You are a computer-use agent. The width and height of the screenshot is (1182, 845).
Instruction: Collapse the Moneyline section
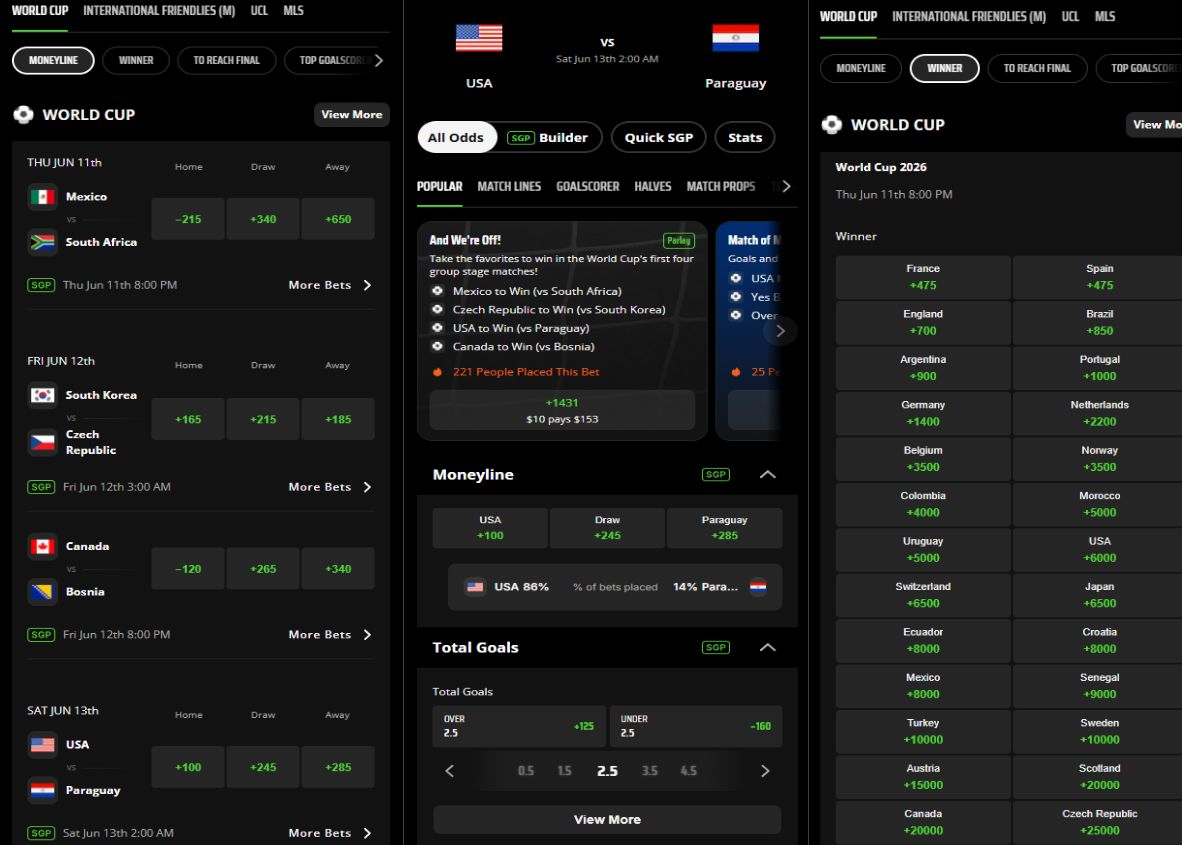pyautogui.click(x=767, y=474)
